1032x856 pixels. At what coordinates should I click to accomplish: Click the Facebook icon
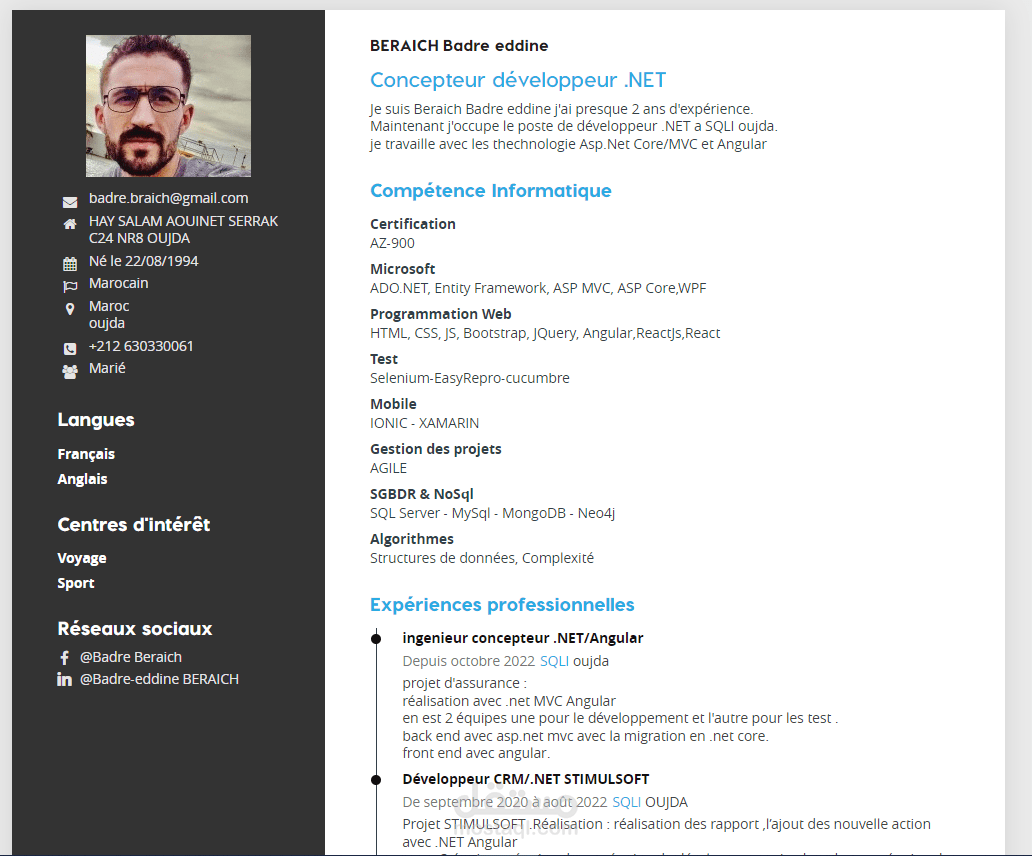64,657
